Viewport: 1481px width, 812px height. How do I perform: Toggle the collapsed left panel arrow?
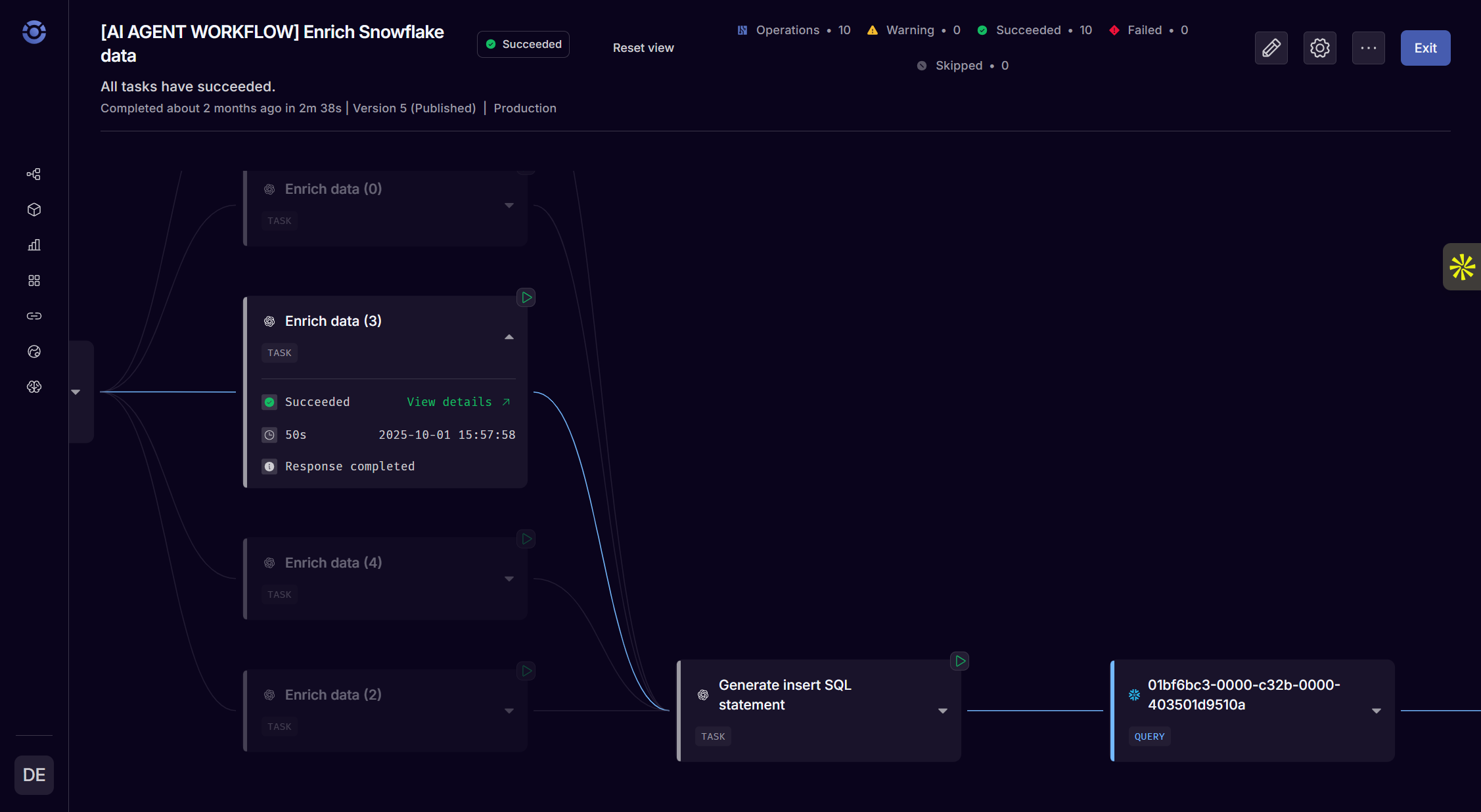point(76,392)
